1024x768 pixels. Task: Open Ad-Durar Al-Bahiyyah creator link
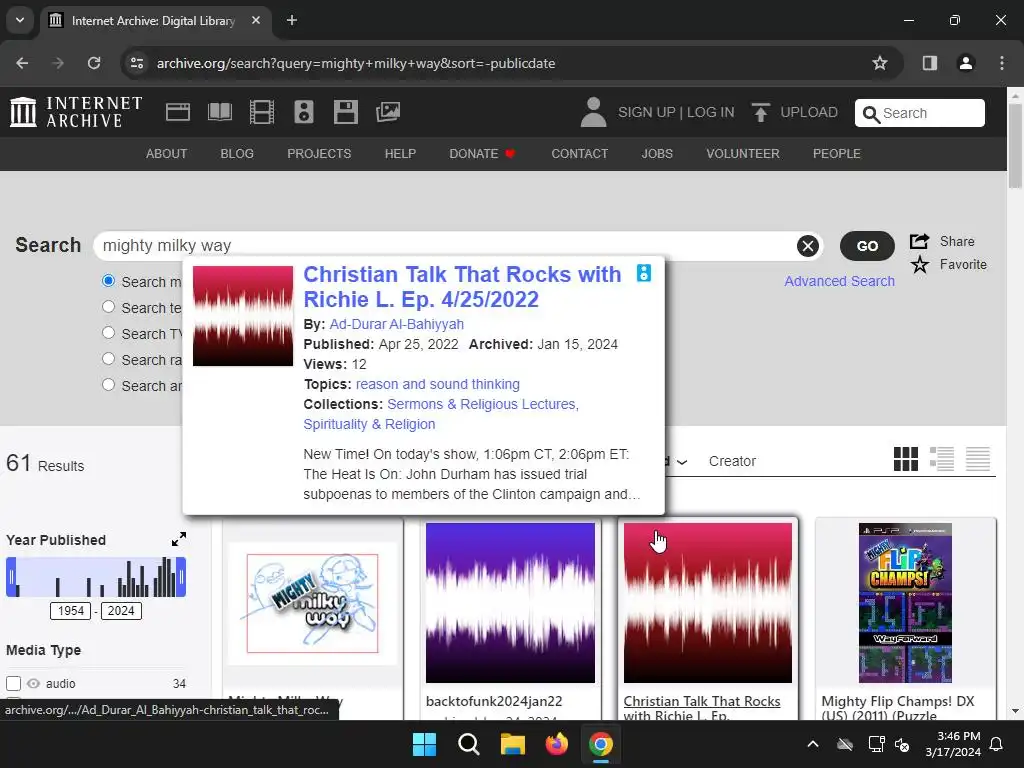pos(396,324)
